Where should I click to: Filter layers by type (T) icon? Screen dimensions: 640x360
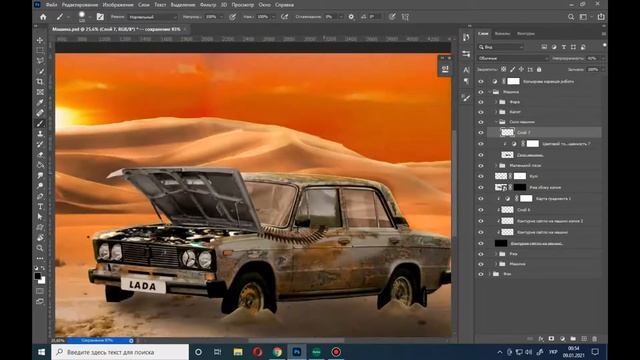point(564,47)
